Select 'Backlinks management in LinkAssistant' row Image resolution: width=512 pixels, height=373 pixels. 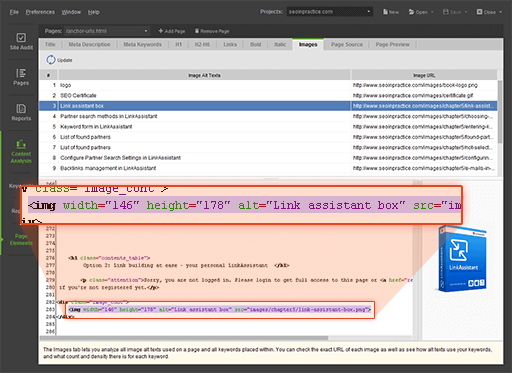click(268, 168)
